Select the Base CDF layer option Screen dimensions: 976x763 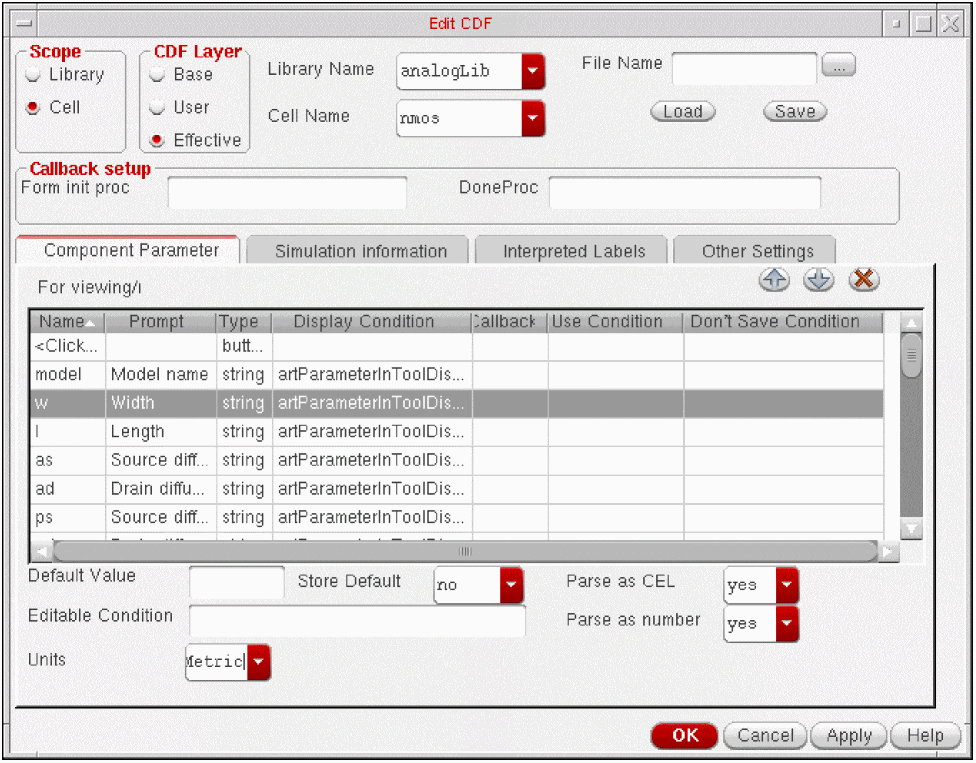click(x=157, y=75)
